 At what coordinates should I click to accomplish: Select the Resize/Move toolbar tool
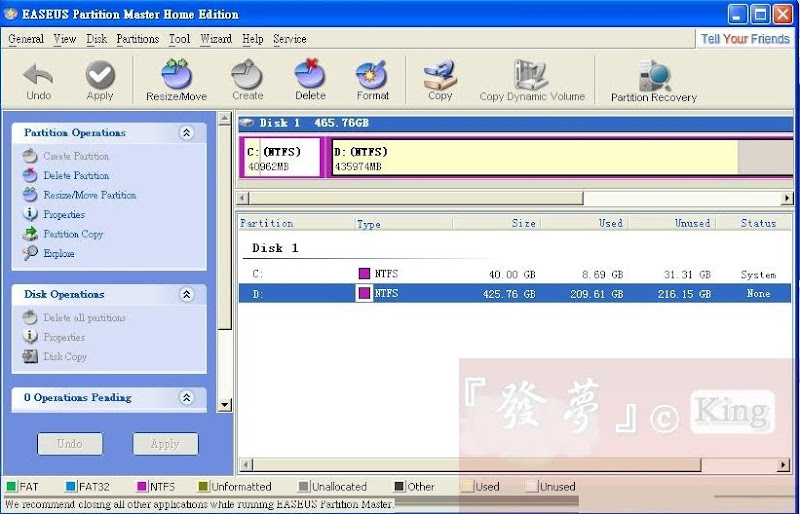[x=177, y=81]
